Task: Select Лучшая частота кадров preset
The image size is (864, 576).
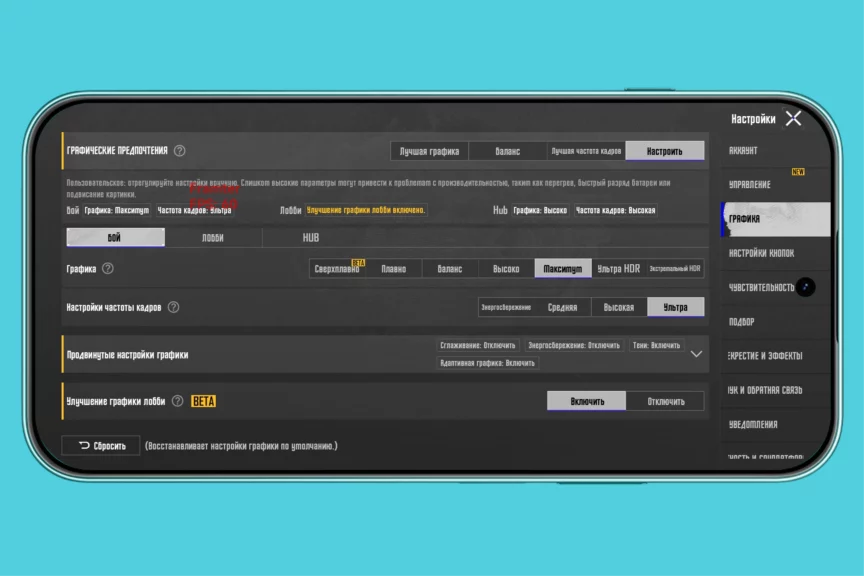Action: tap(586, 151)
